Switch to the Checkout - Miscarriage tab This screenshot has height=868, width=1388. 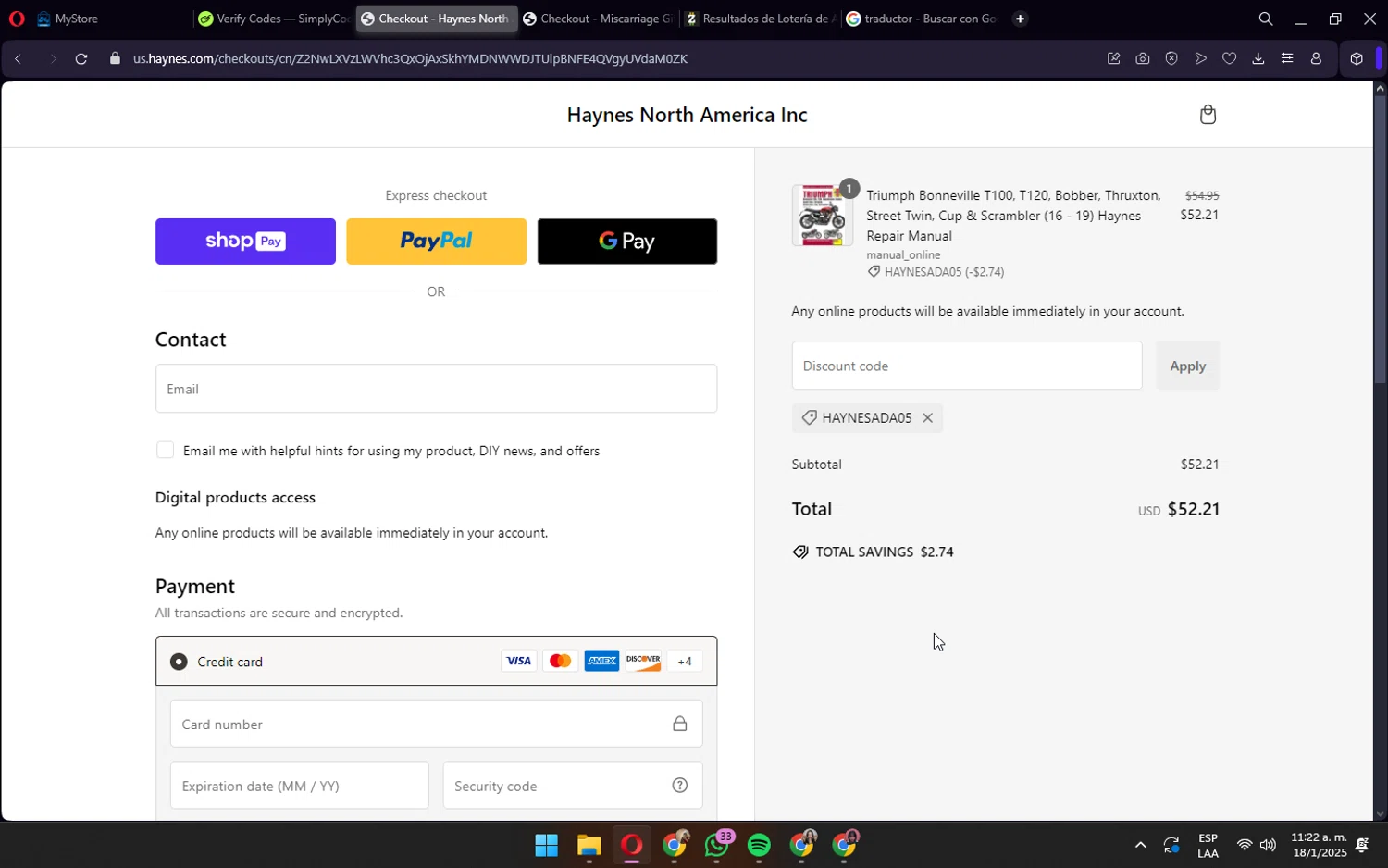(x=599, y=19)
